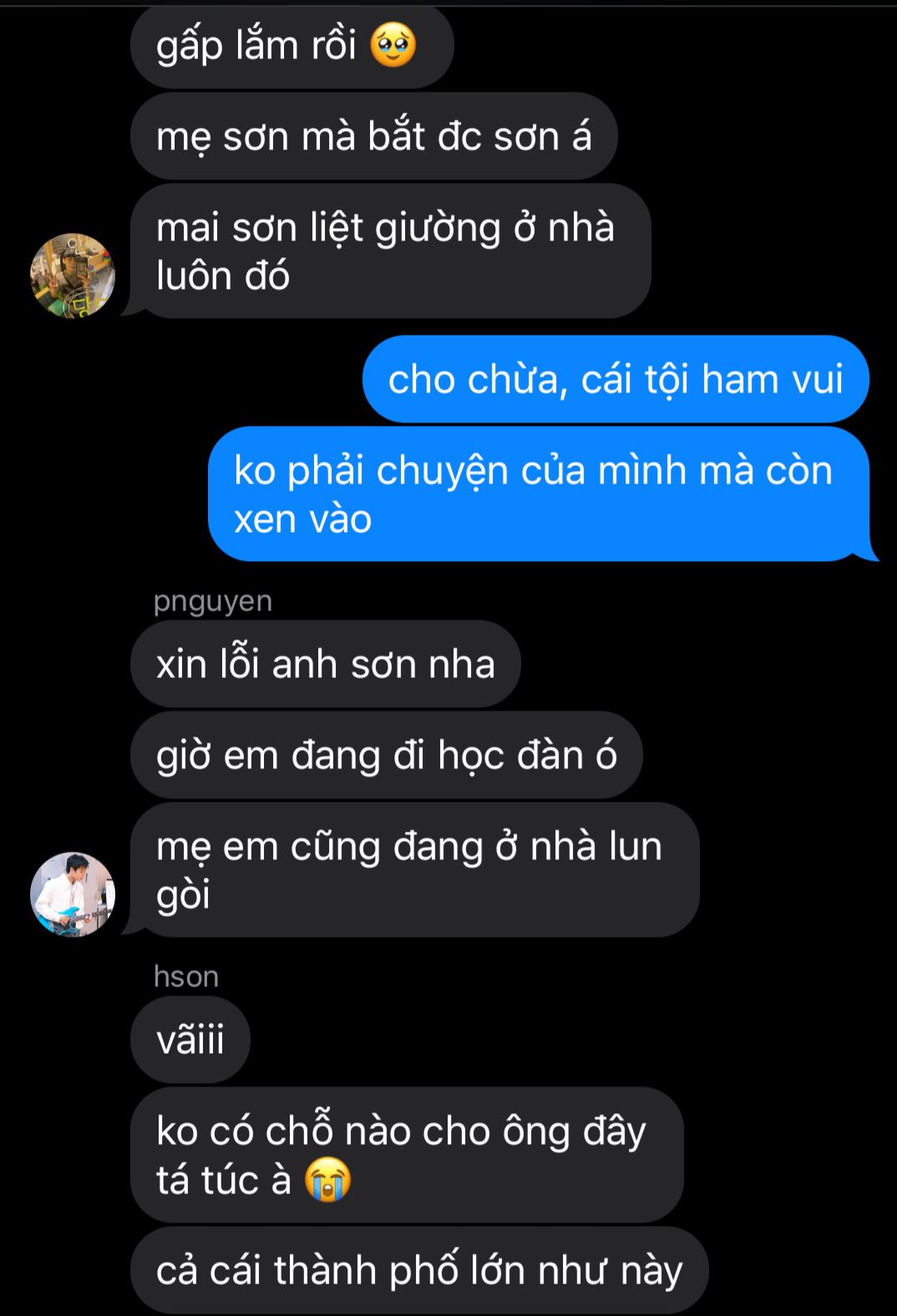Tap the pleading face emoji

(x=393, y=46)
